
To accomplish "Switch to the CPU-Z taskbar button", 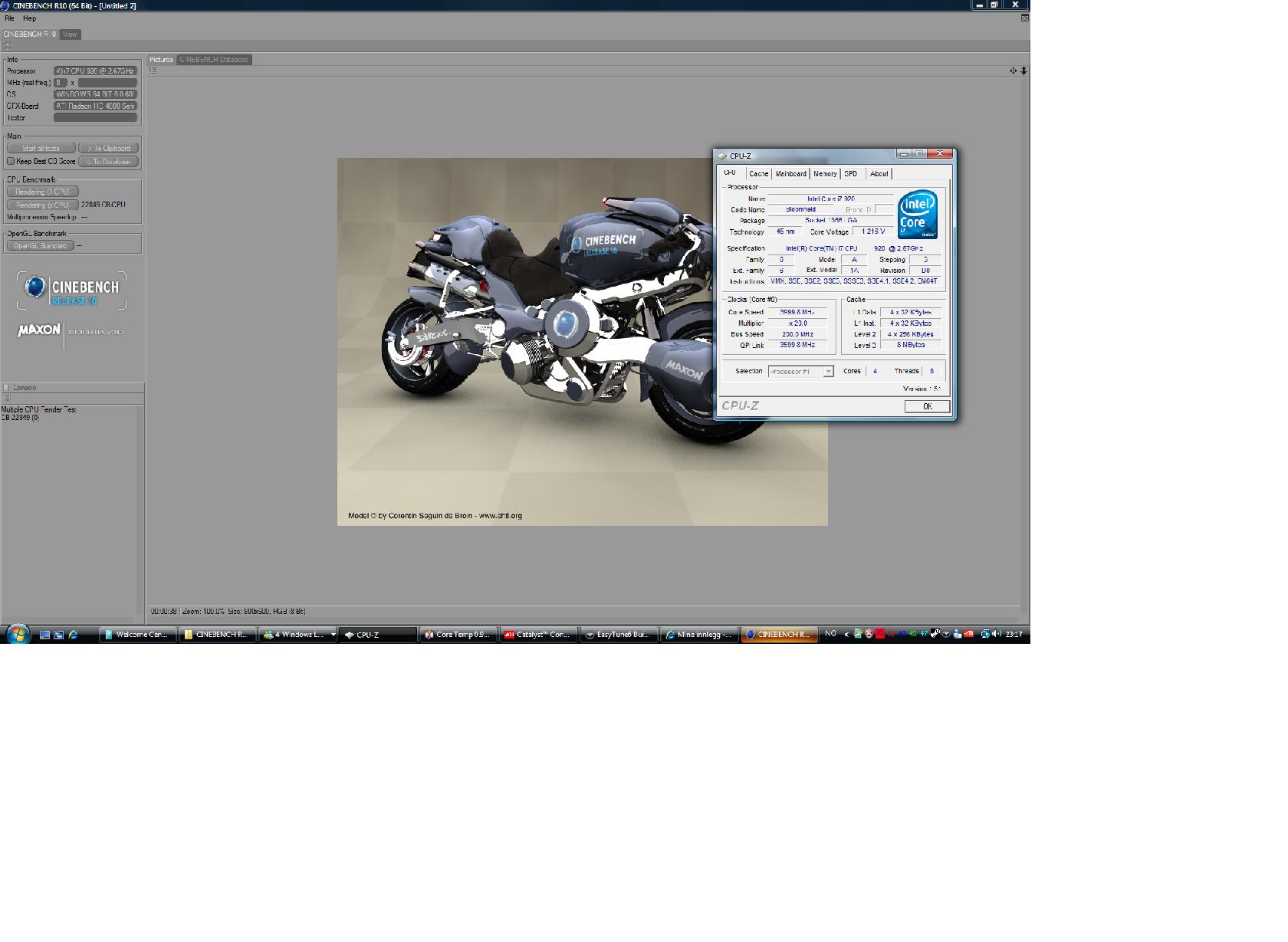I will [378, 635].
